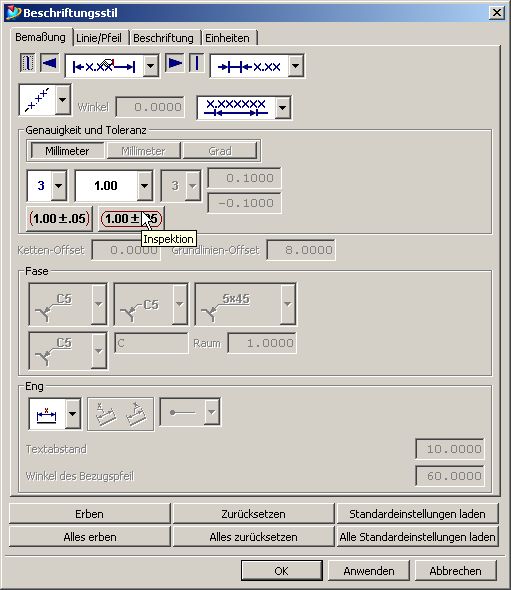Image resolution: width=511 pixels, height=590 pixels.
Task: Toggle the left-pointing arrowhead icon
Action: [x=49, y=62]
